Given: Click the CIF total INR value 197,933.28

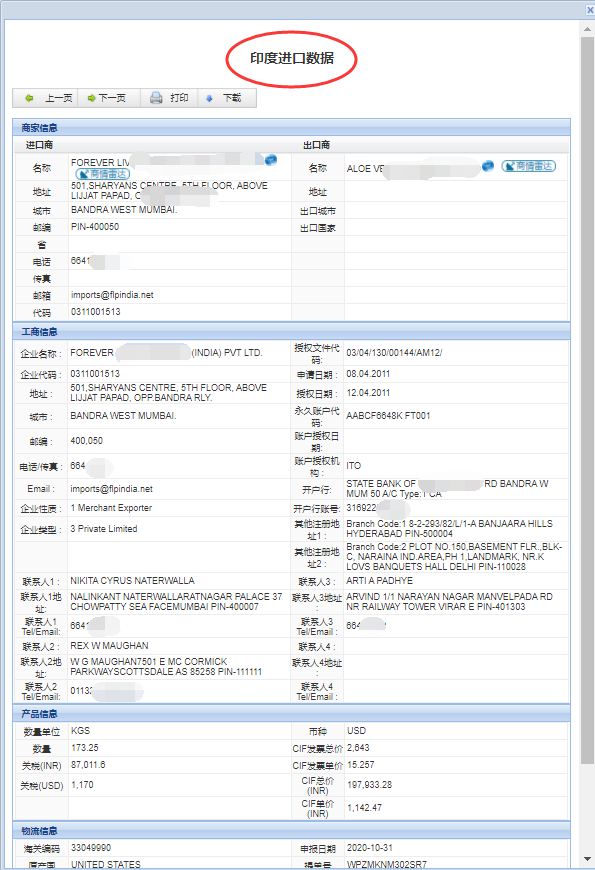Looking at the screenshot, I should [x=370, y=785].
